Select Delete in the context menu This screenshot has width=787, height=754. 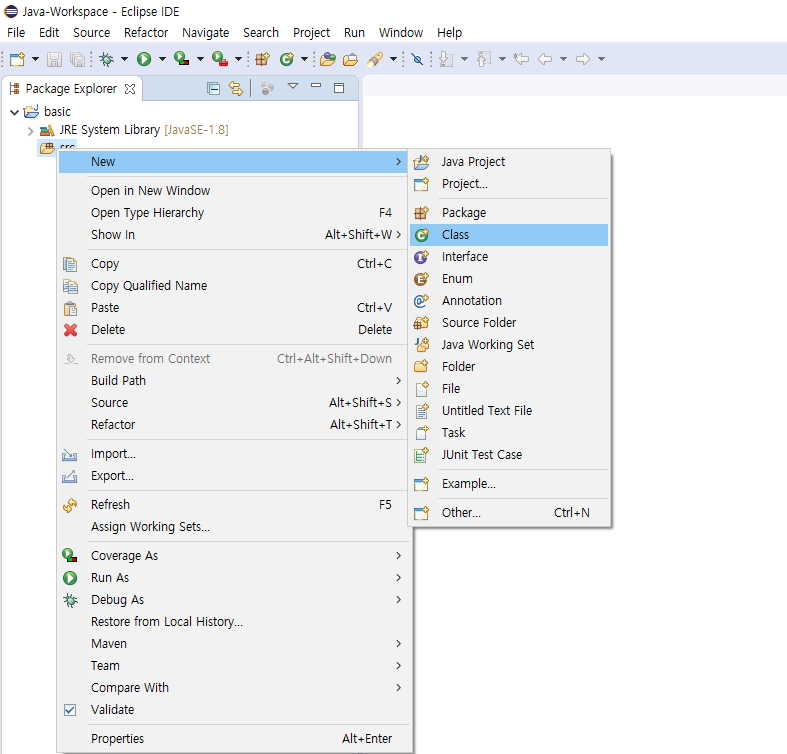click(233, 330)
